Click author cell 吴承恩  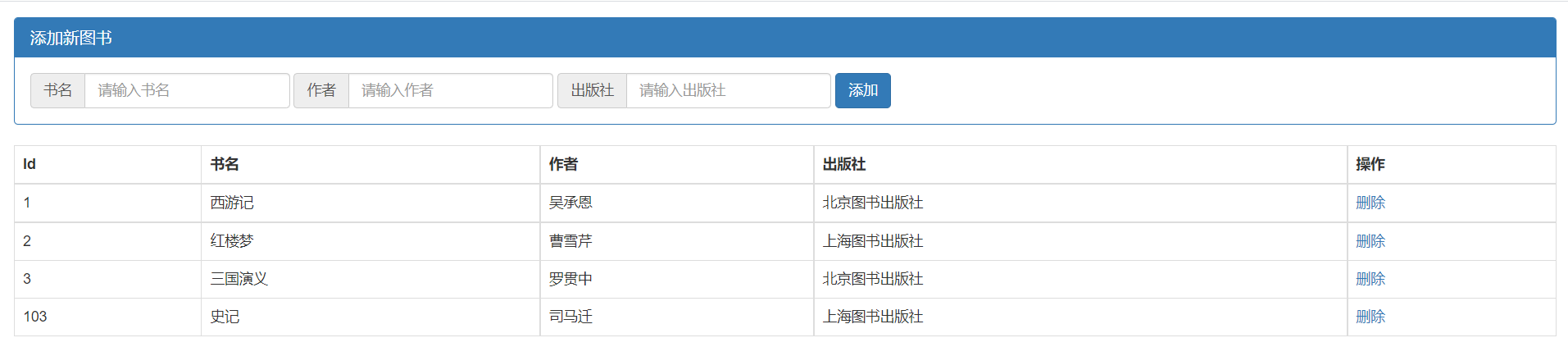(x=677, y=203)
